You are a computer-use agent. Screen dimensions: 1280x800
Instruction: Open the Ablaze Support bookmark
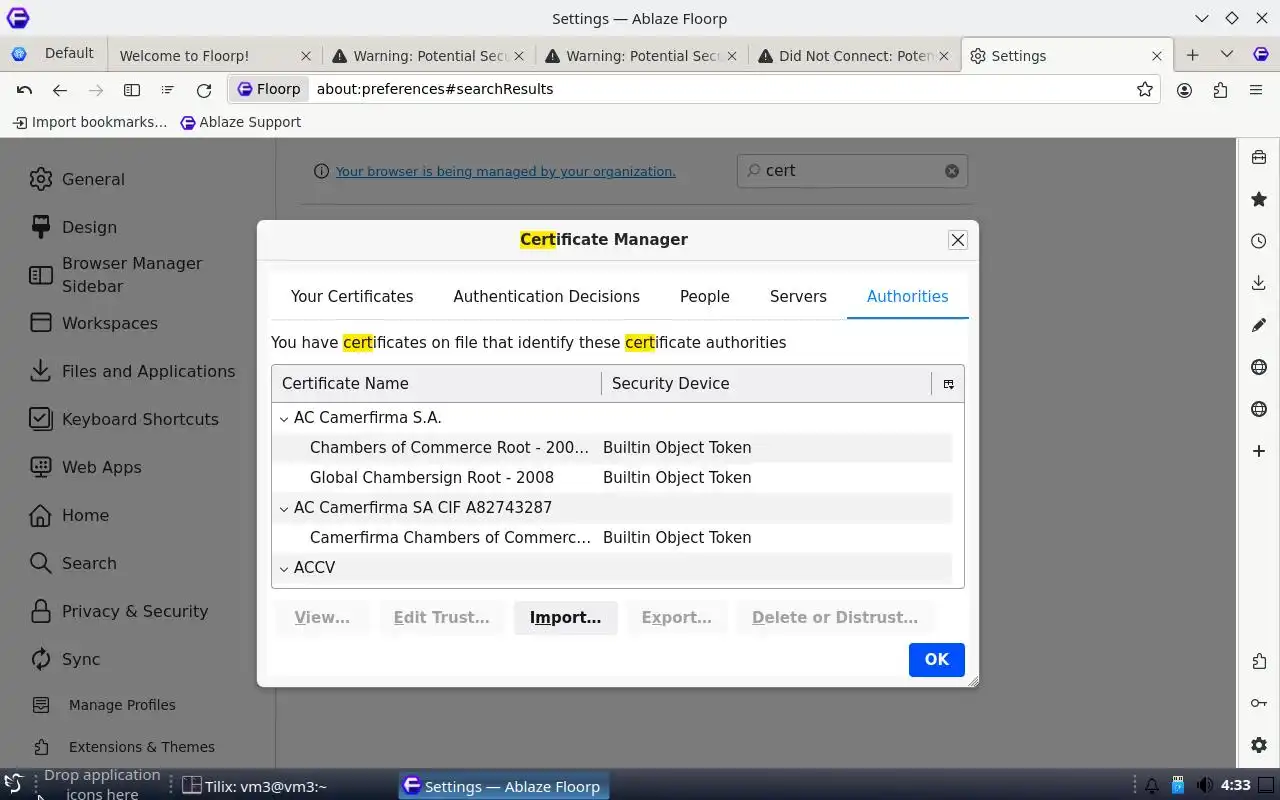(x=240, y=122)
